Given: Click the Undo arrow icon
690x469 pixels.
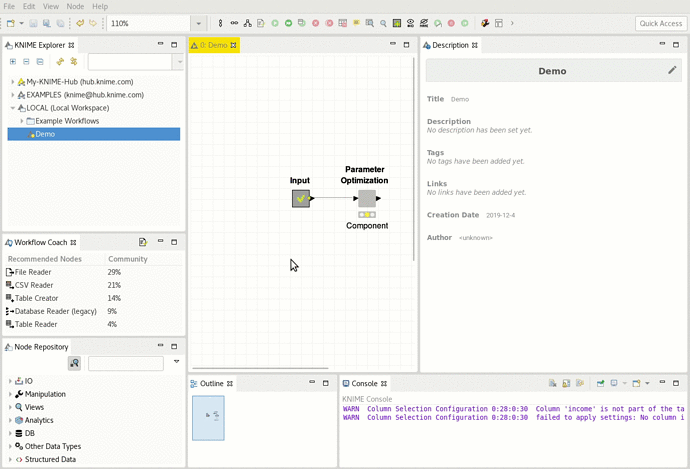Looking at the screenshot, I should coord(80,23).
